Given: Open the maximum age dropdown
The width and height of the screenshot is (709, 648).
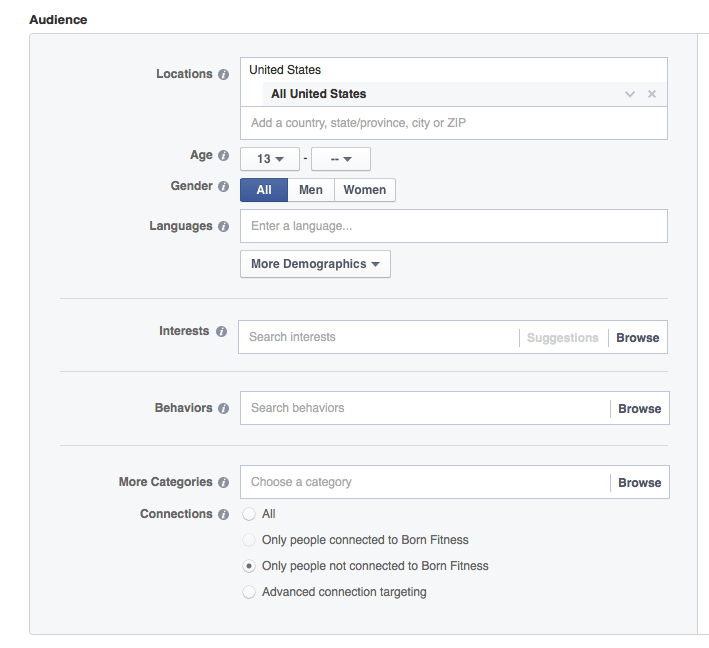Looking at the screenshot, I should pyautogui.click(x=341, y=159).
